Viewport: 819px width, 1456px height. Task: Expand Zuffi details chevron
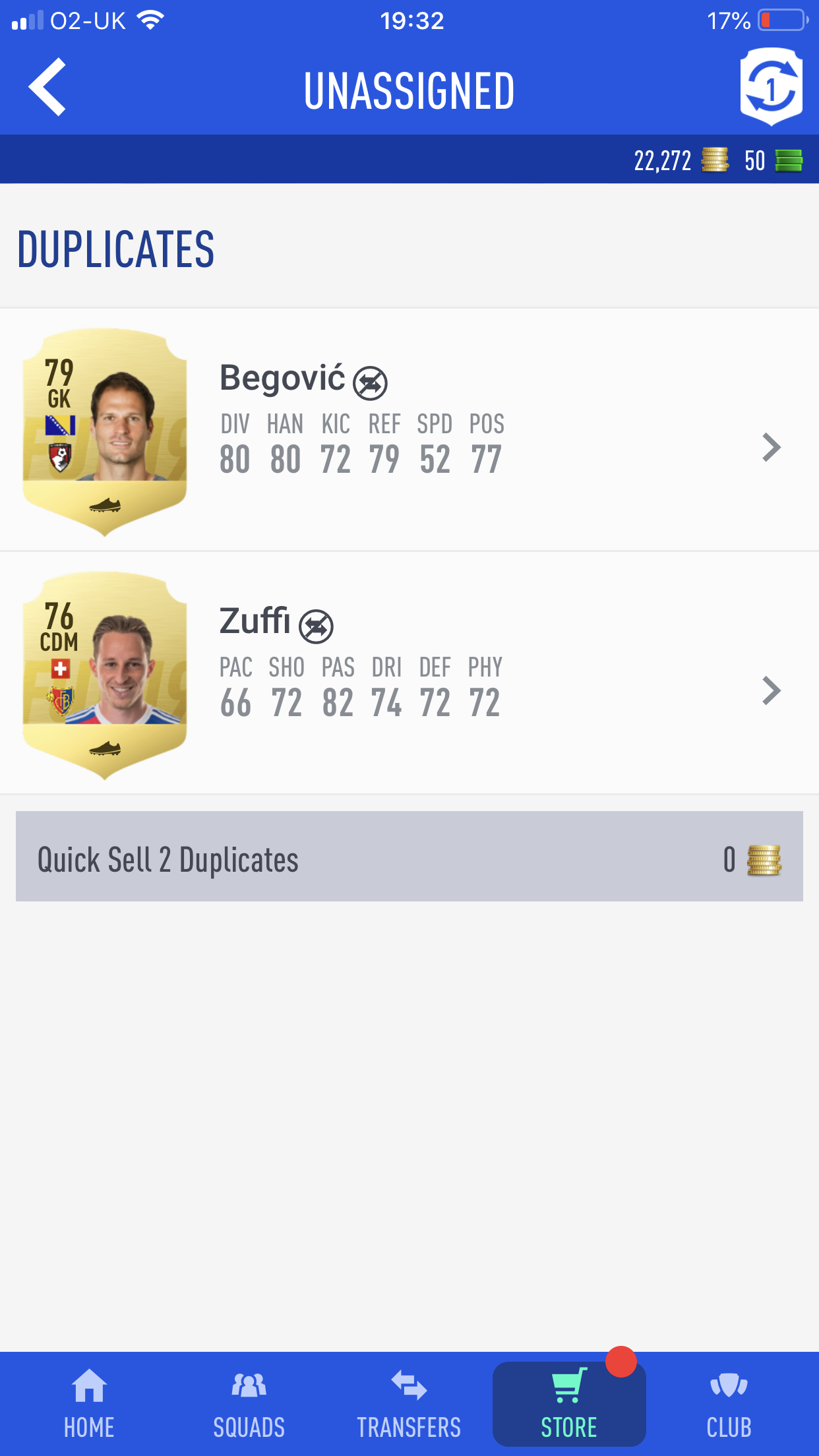click(x=771, y=690)
